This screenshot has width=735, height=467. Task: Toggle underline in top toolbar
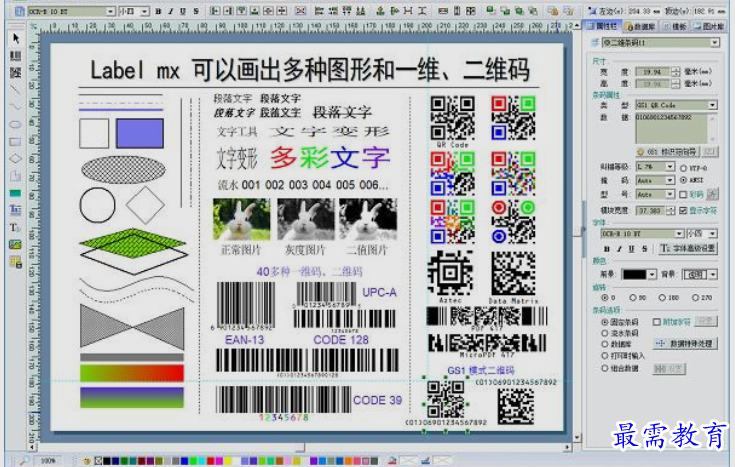pos(183,11)
